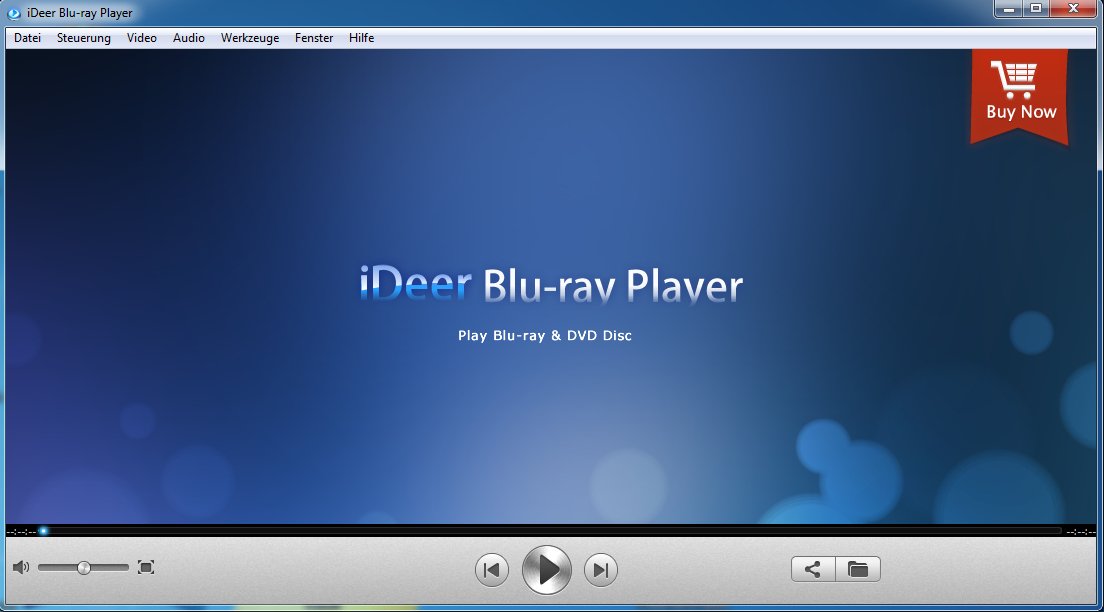This screenshot has width=1104, height=612.
Task: Skip to next chapter button
Action: point(601,570)
